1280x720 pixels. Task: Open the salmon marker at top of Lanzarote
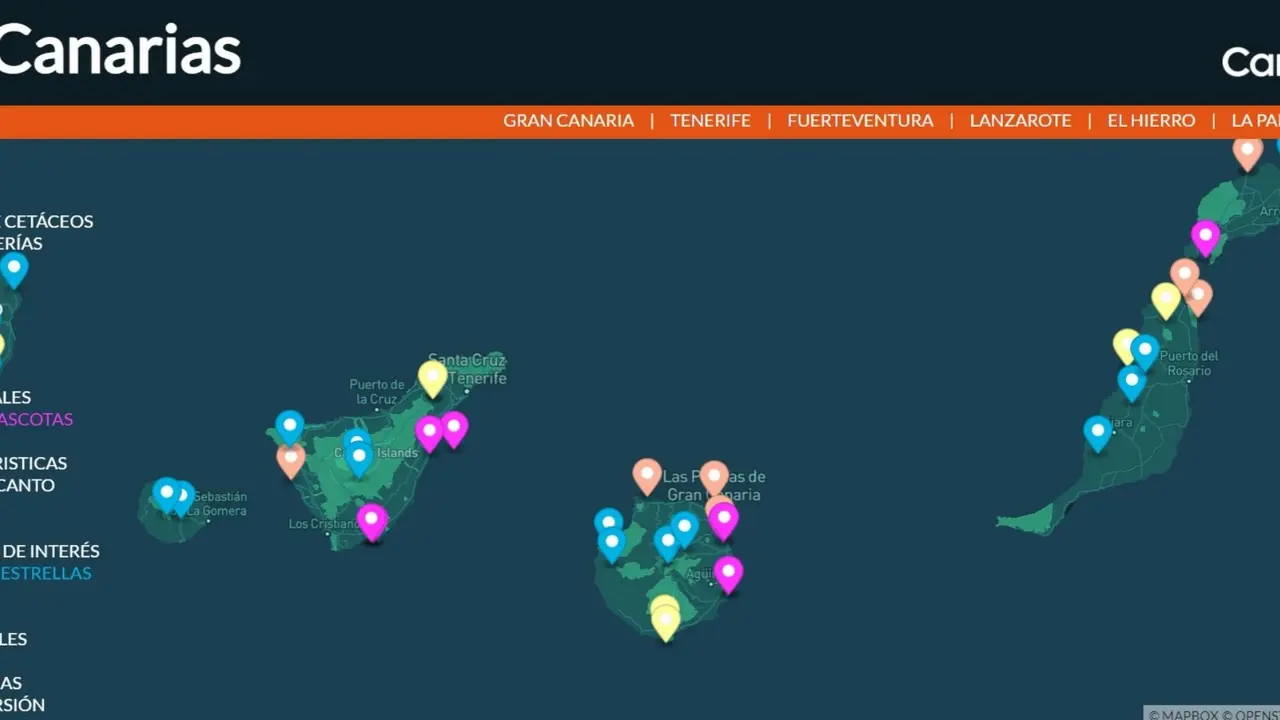[x=1247, y=153]
